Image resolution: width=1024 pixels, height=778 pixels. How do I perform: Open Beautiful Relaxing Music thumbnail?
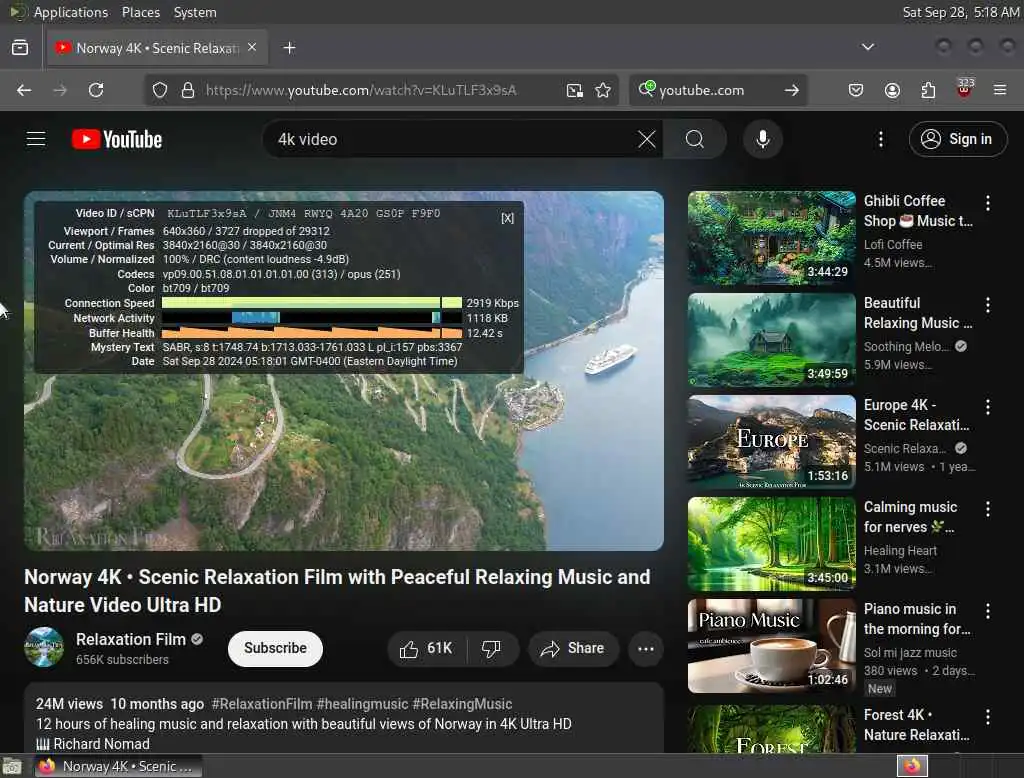pyautogui.click(x=771, y=340)
